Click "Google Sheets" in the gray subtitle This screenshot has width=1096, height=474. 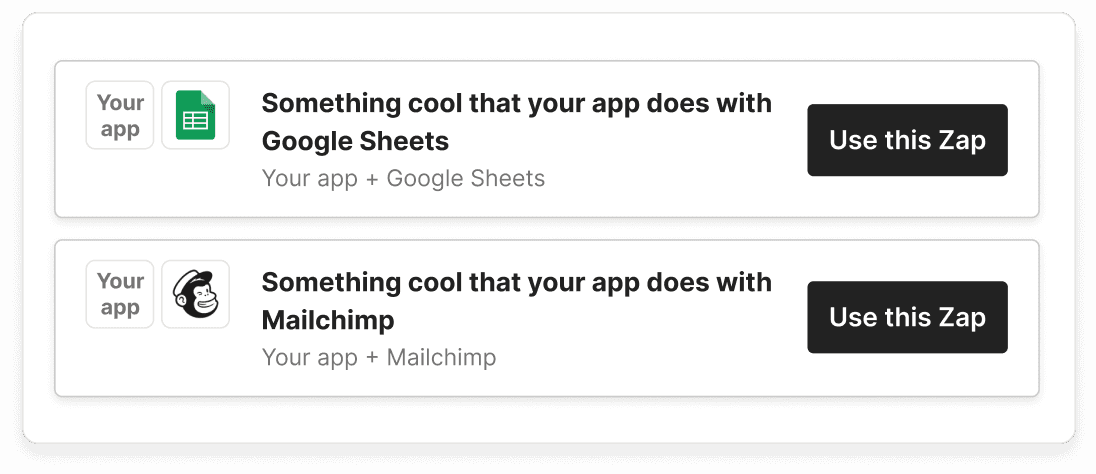tap(465, 179)
